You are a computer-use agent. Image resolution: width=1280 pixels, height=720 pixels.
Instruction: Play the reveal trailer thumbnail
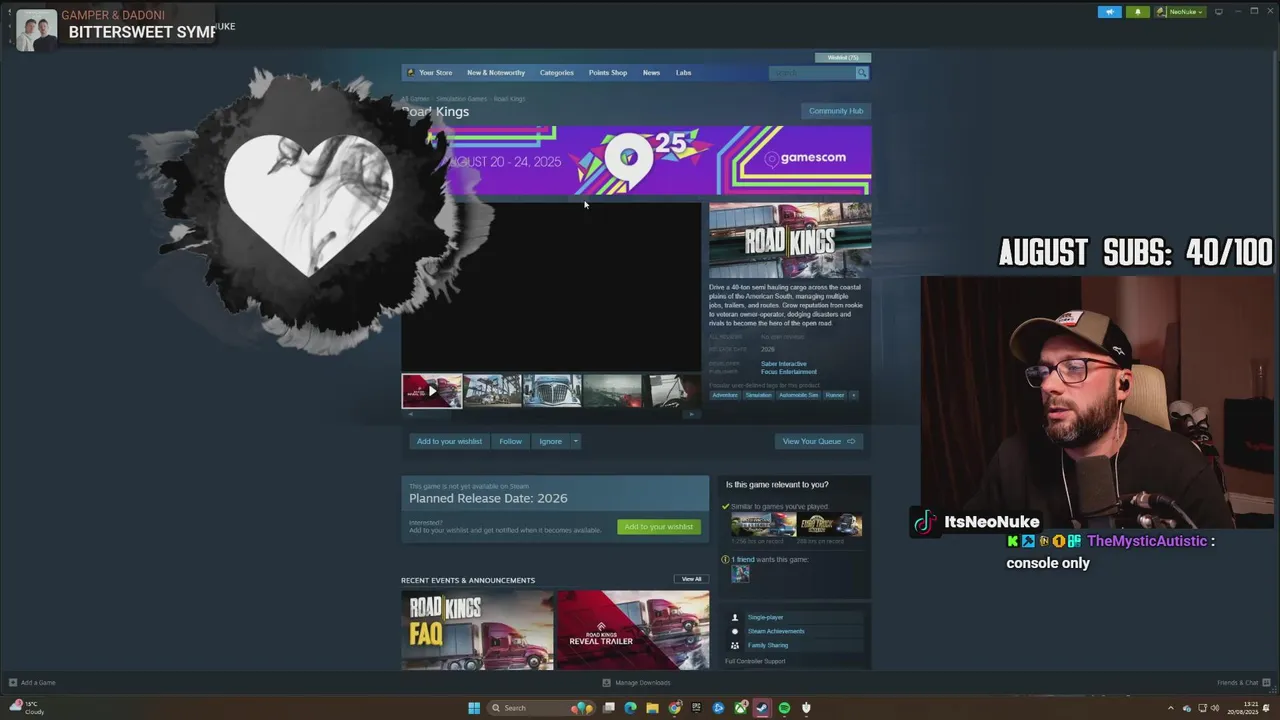click(x=432, y=391)
